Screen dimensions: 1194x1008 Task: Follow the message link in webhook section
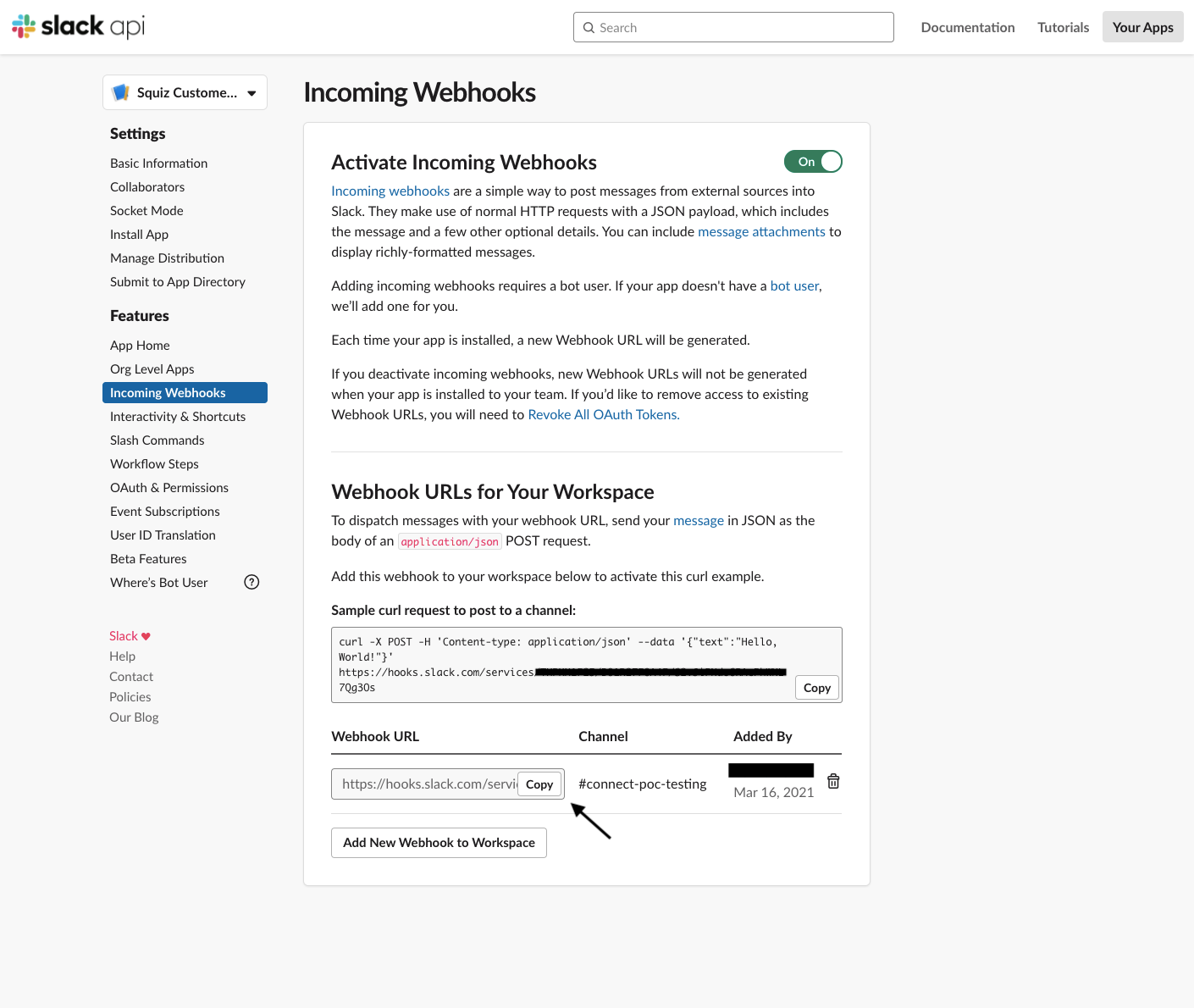pos(699,521)
